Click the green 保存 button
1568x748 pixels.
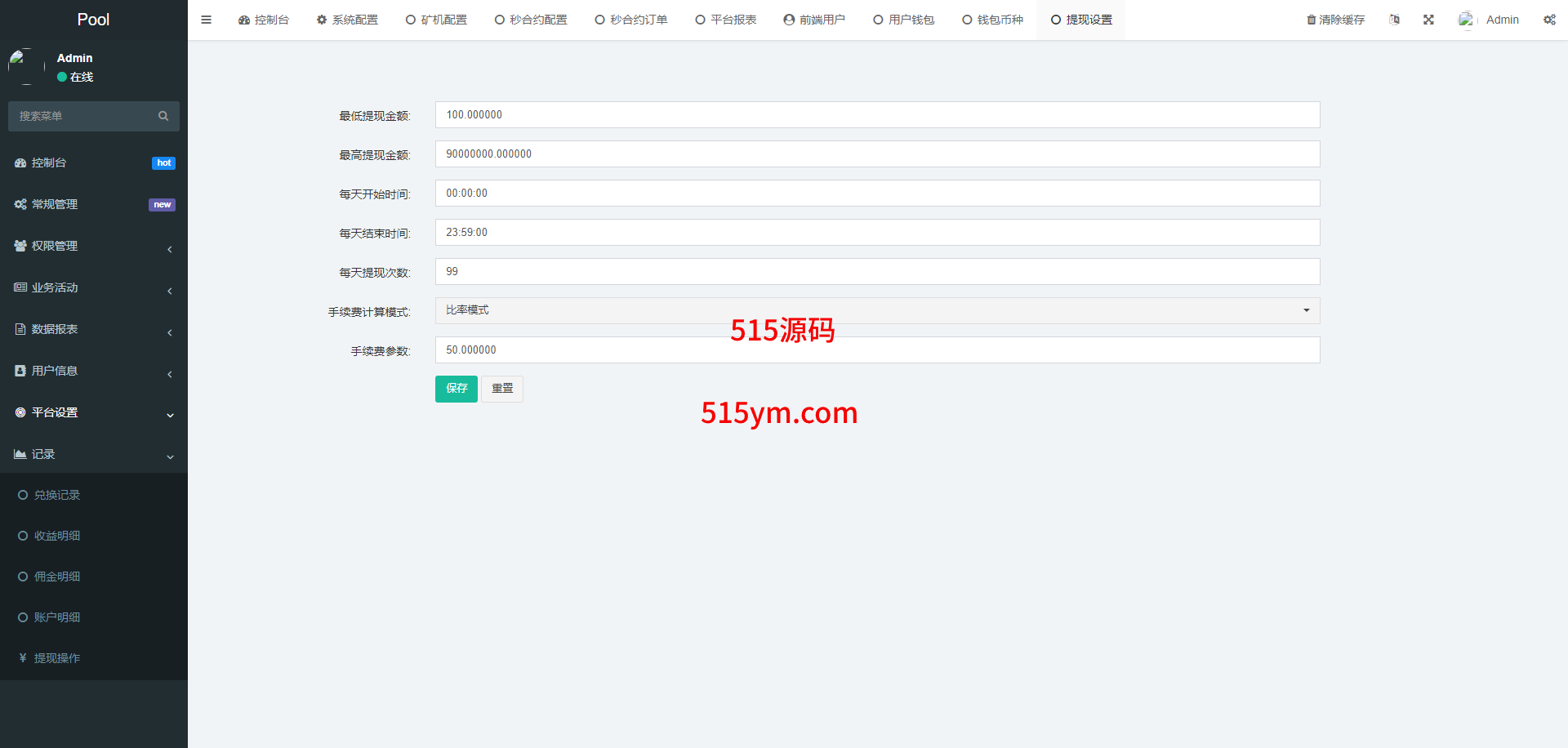(x=456, y=389)
